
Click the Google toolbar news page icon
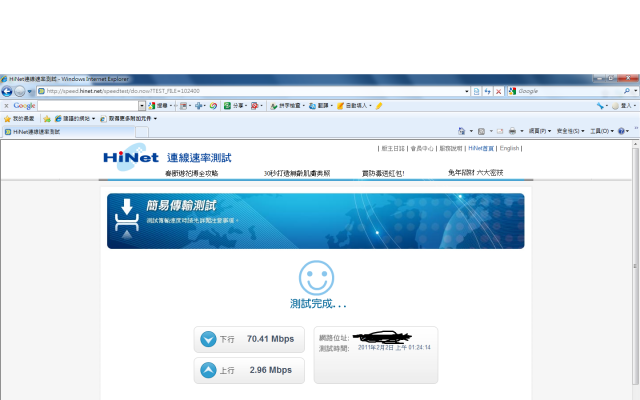tap(185, 106)
